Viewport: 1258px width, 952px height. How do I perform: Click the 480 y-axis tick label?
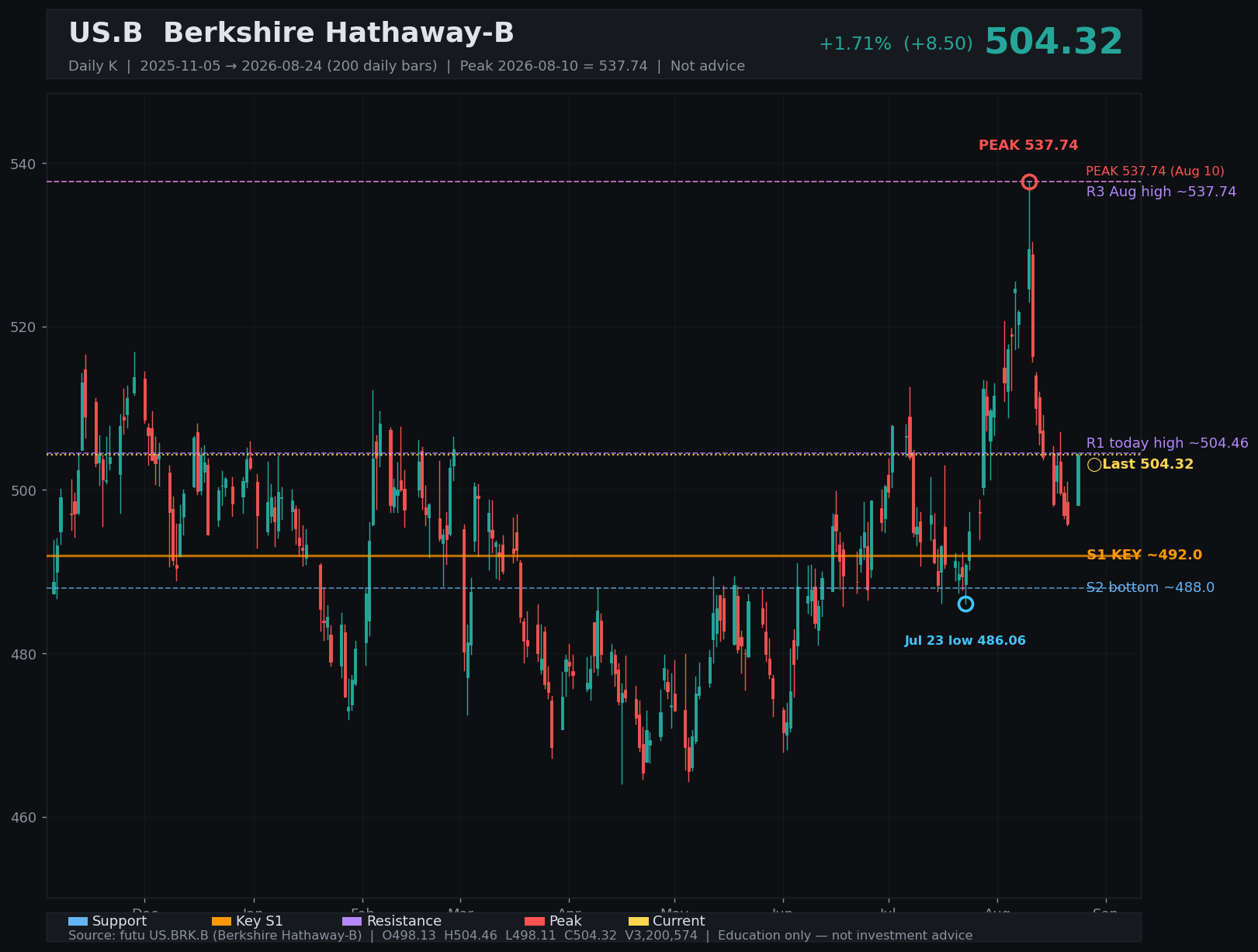24,654
